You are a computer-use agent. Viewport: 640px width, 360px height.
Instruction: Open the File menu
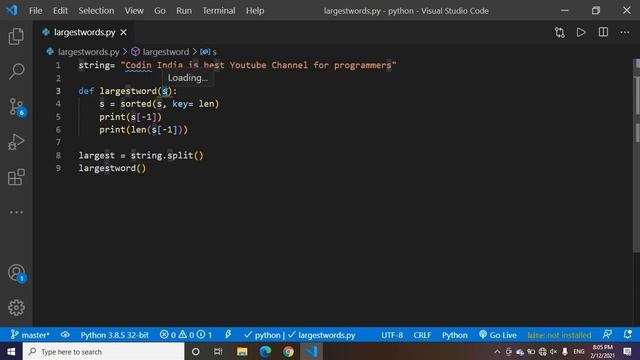pos(36,11)
